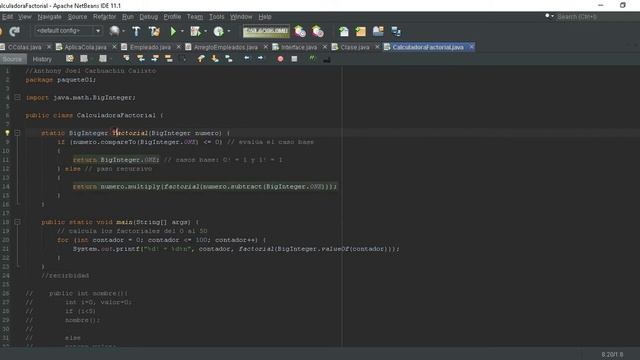Click the Search field in menu bar
The image size is (640, 360).
pyautogui.click(x=592, y=17)
